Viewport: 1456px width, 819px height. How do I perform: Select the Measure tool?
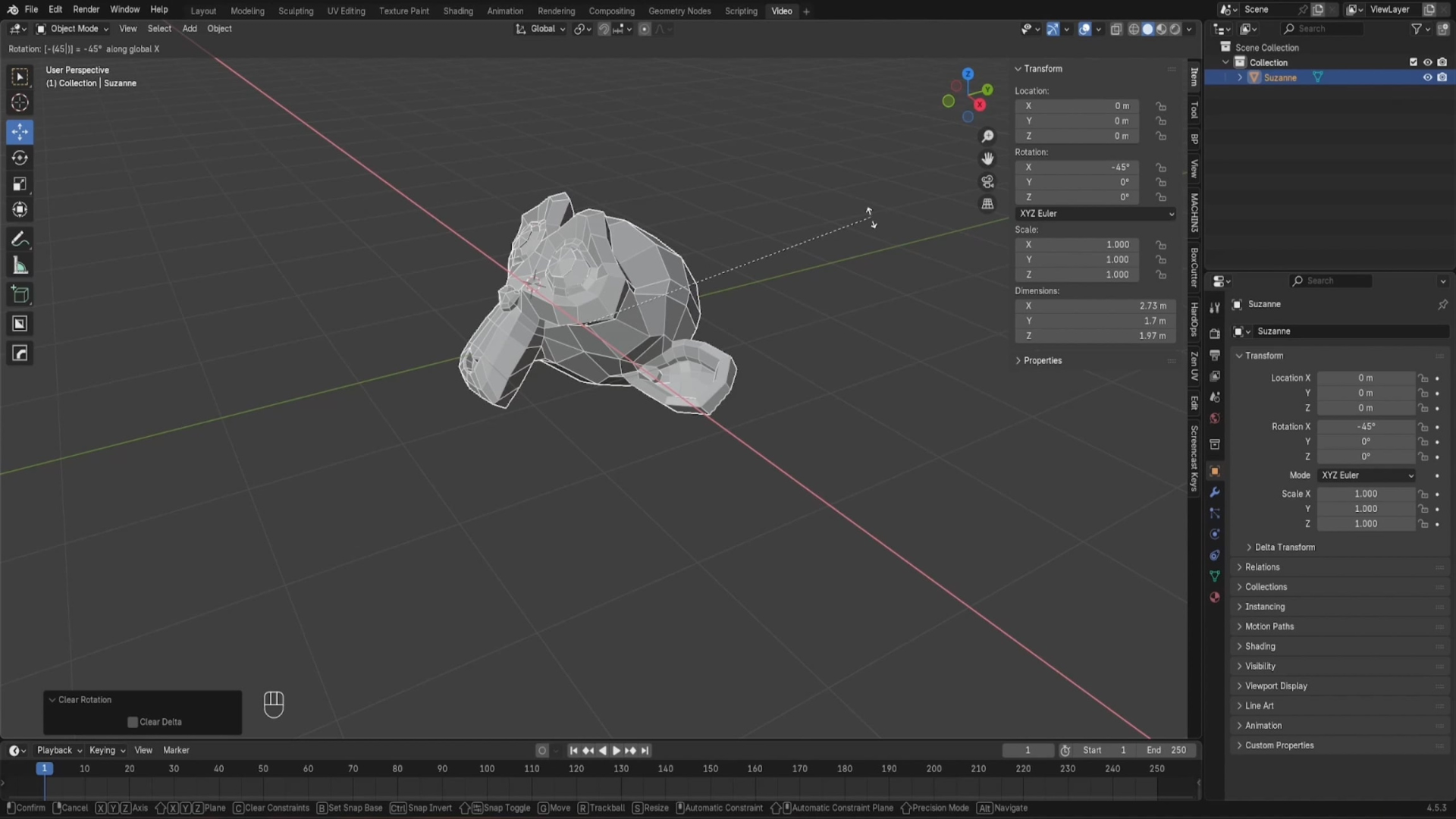tap(20, 266)
